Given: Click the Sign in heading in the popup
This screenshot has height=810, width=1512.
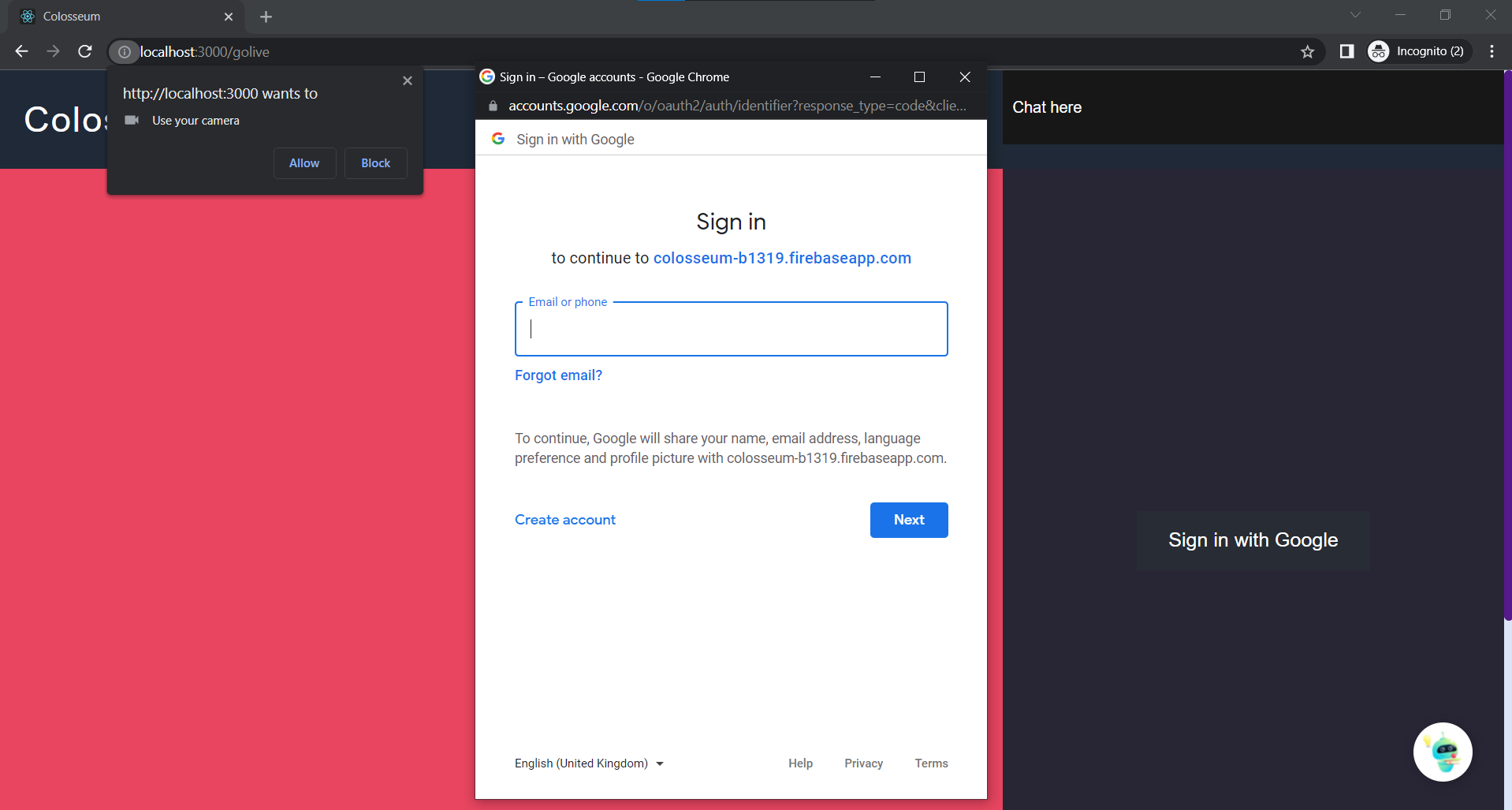Looking at the screenshot, I should coord(731,222).
